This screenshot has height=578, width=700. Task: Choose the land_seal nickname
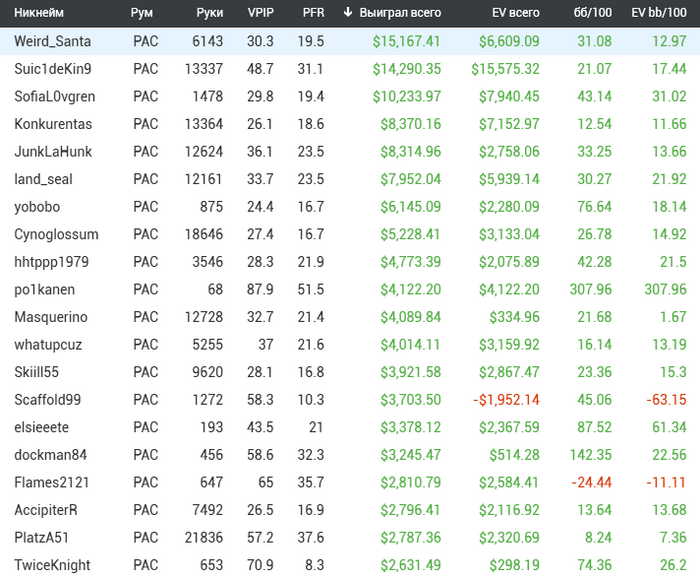pos(43,179)
